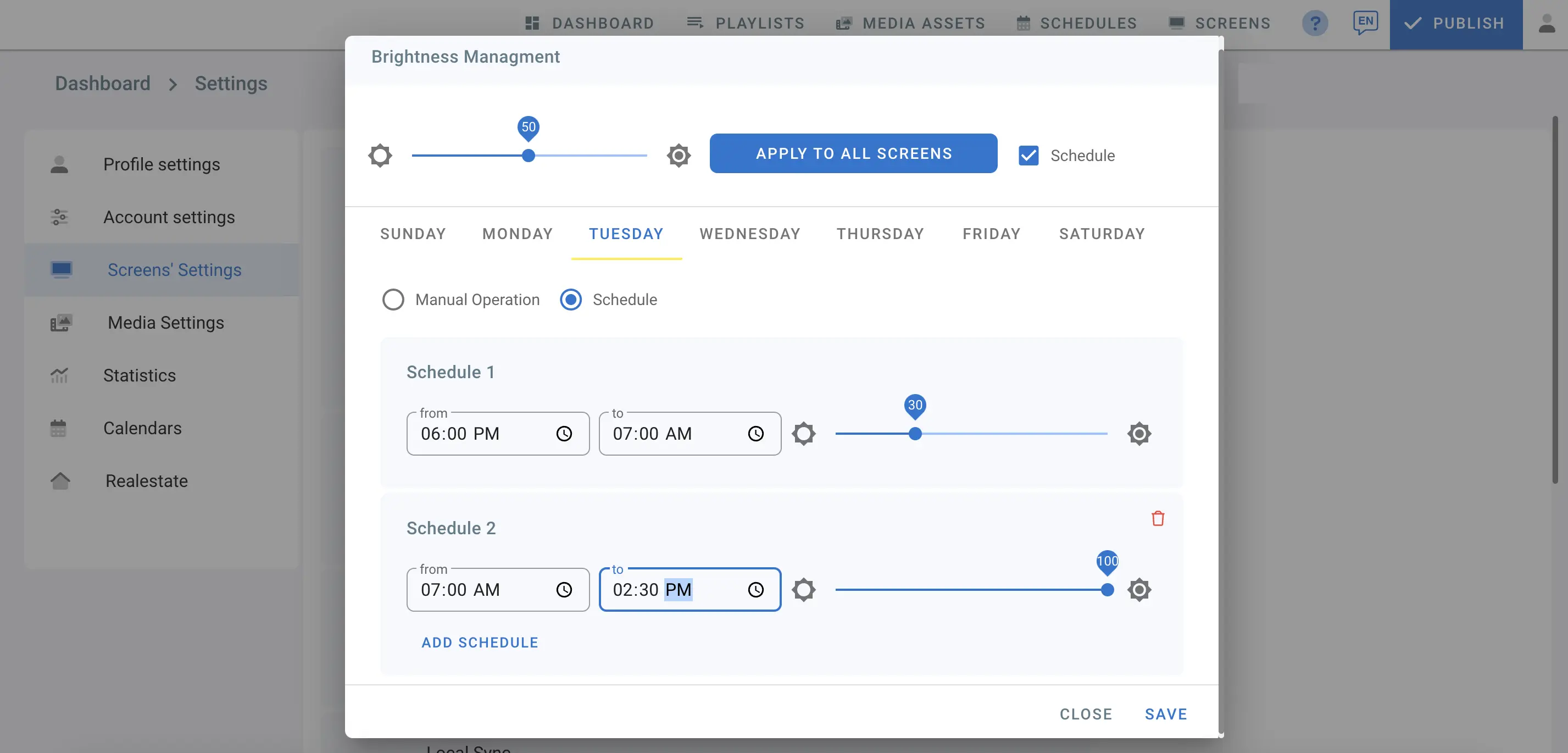Click Schedule 2 low brightness sun icon

point(803,589)
